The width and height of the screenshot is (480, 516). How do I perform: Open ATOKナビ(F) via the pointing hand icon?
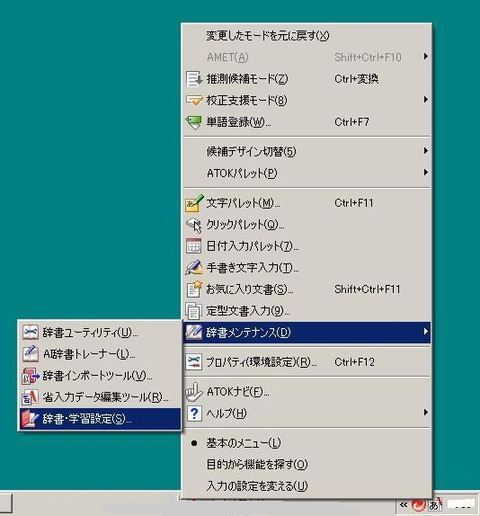pos(194,391)
